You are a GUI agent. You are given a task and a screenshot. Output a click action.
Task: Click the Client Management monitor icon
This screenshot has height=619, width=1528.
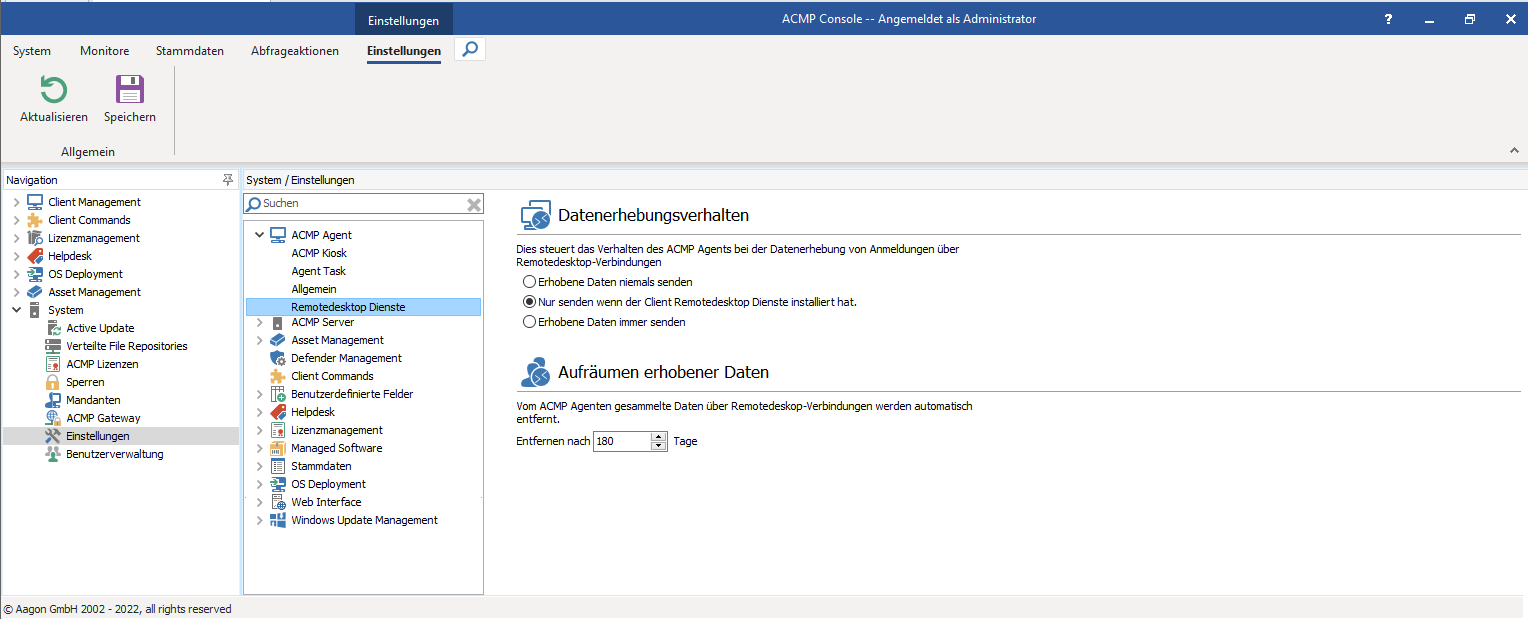[35, 202]
